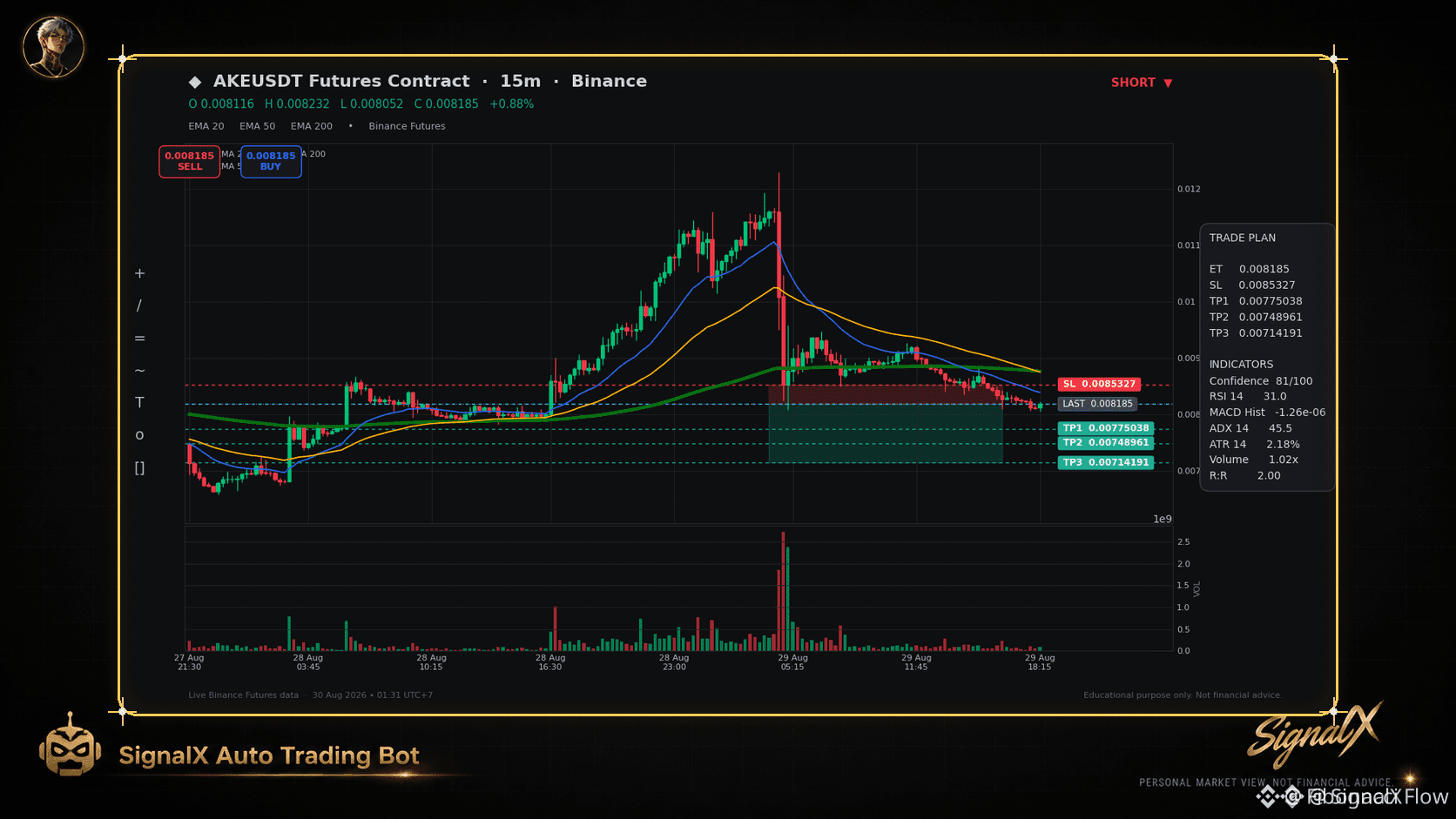Click the LAST 0.008185 price label
This screenshot has height=819, width=1456.
point(1097,404)
